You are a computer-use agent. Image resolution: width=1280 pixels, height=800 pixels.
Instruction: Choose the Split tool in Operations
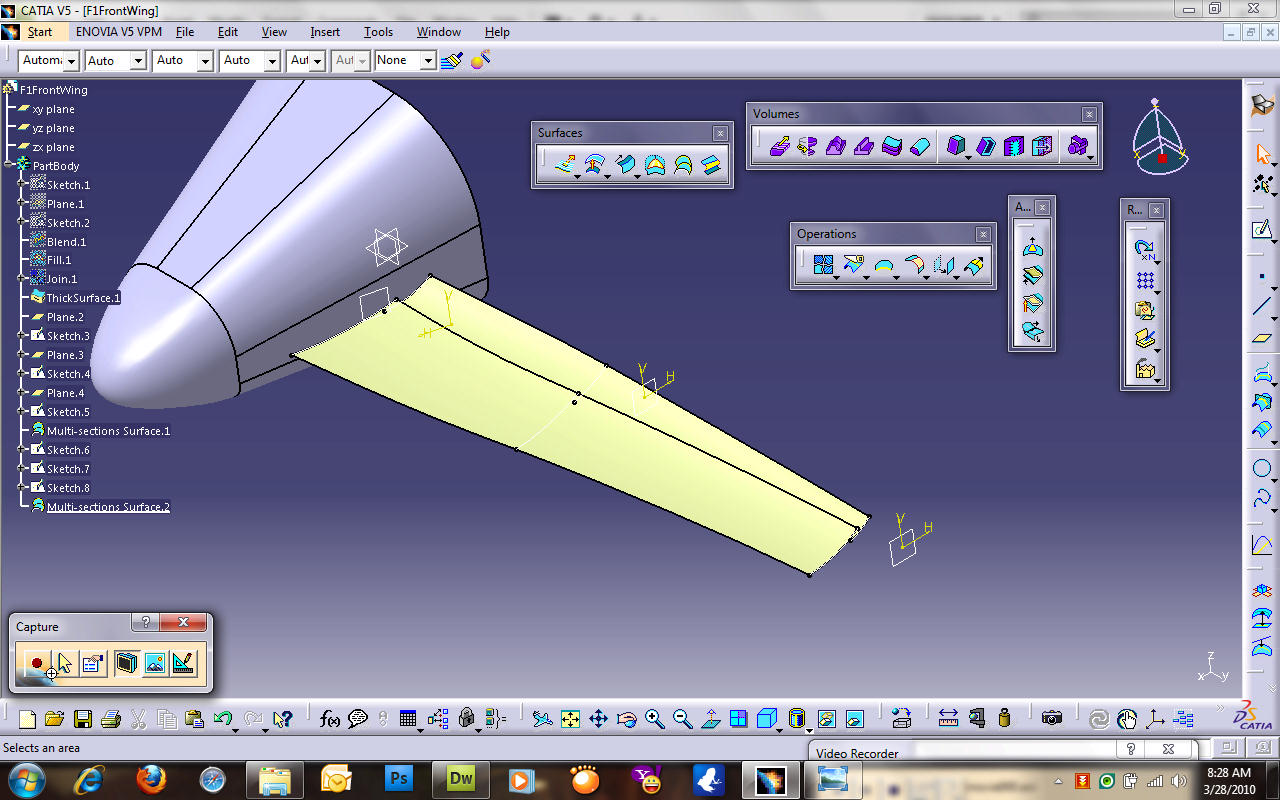(x=852, y=265)
